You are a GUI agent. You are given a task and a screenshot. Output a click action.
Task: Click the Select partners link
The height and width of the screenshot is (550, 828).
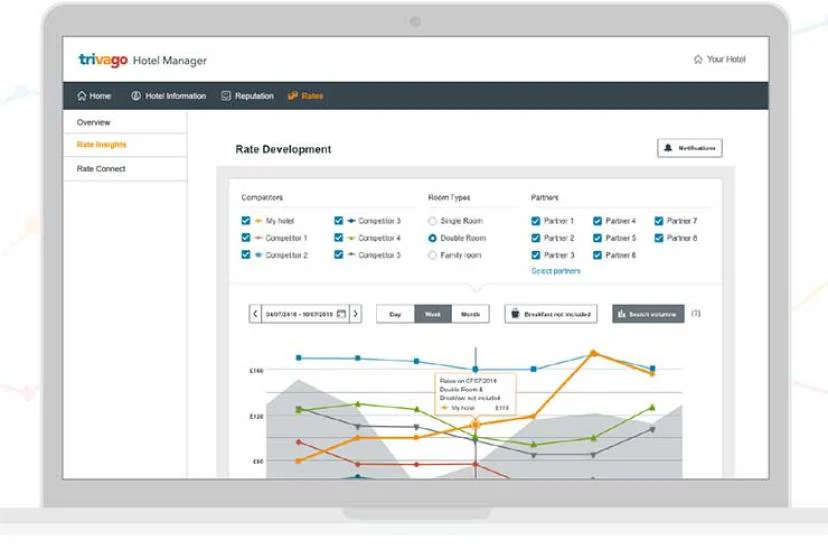coord(556,271)
